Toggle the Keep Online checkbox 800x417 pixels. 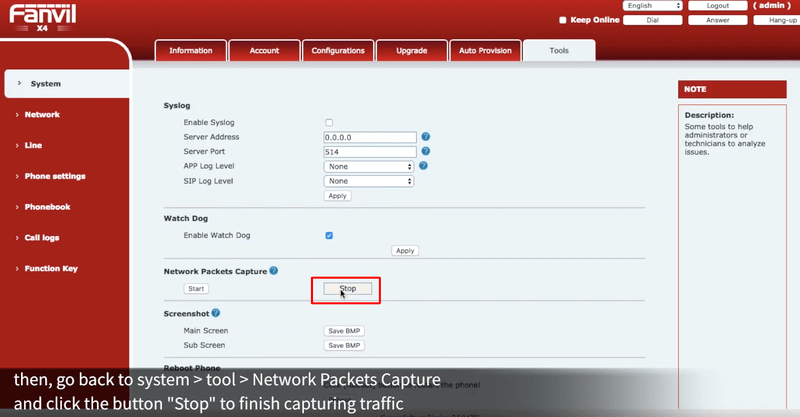563,19
